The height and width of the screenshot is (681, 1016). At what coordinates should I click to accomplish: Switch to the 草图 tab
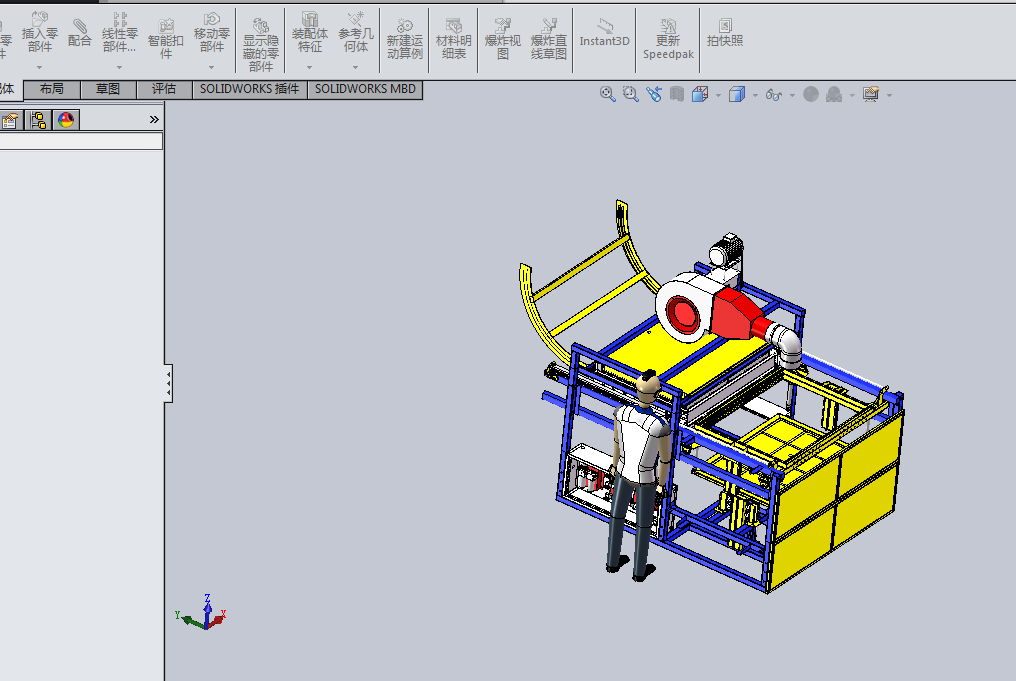click(x=108, y=89)
